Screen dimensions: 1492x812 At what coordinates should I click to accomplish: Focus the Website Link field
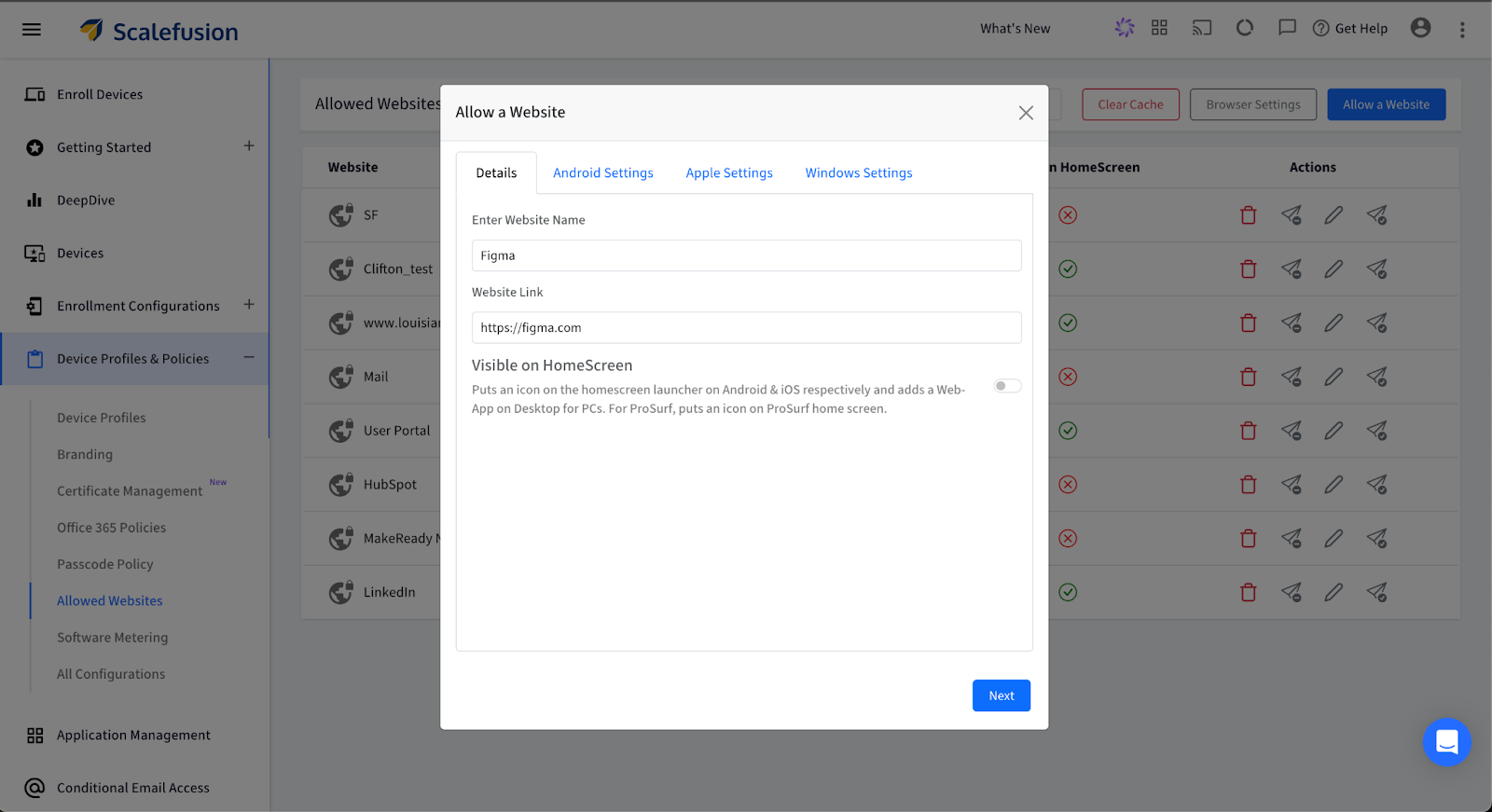coord(746,327)
